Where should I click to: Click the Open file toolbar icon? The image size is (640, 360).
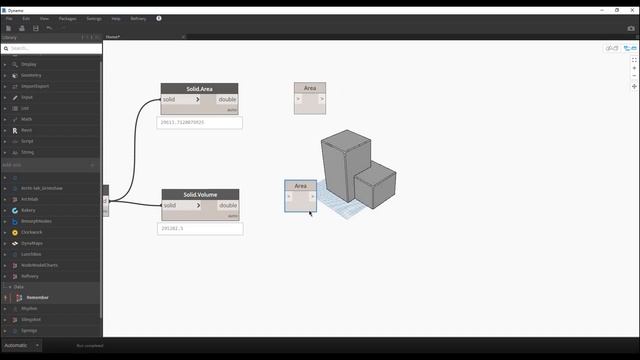click(22, 28)
